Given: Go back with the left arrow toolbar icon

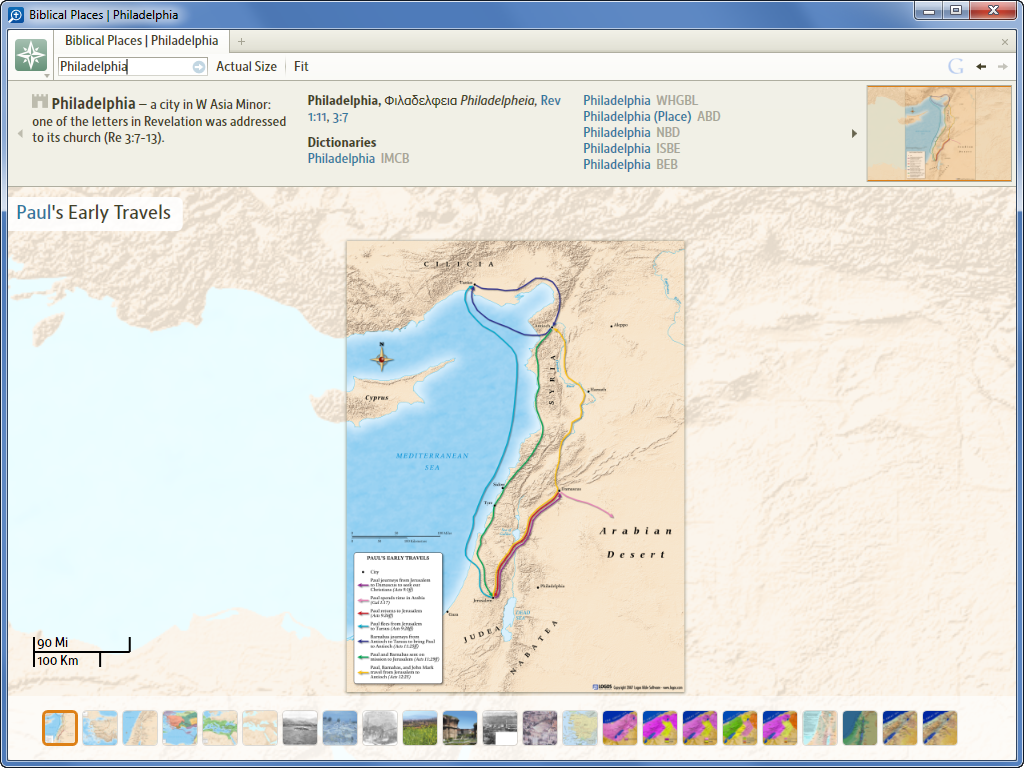Looking at the screenshot, I should click(981, 67).
